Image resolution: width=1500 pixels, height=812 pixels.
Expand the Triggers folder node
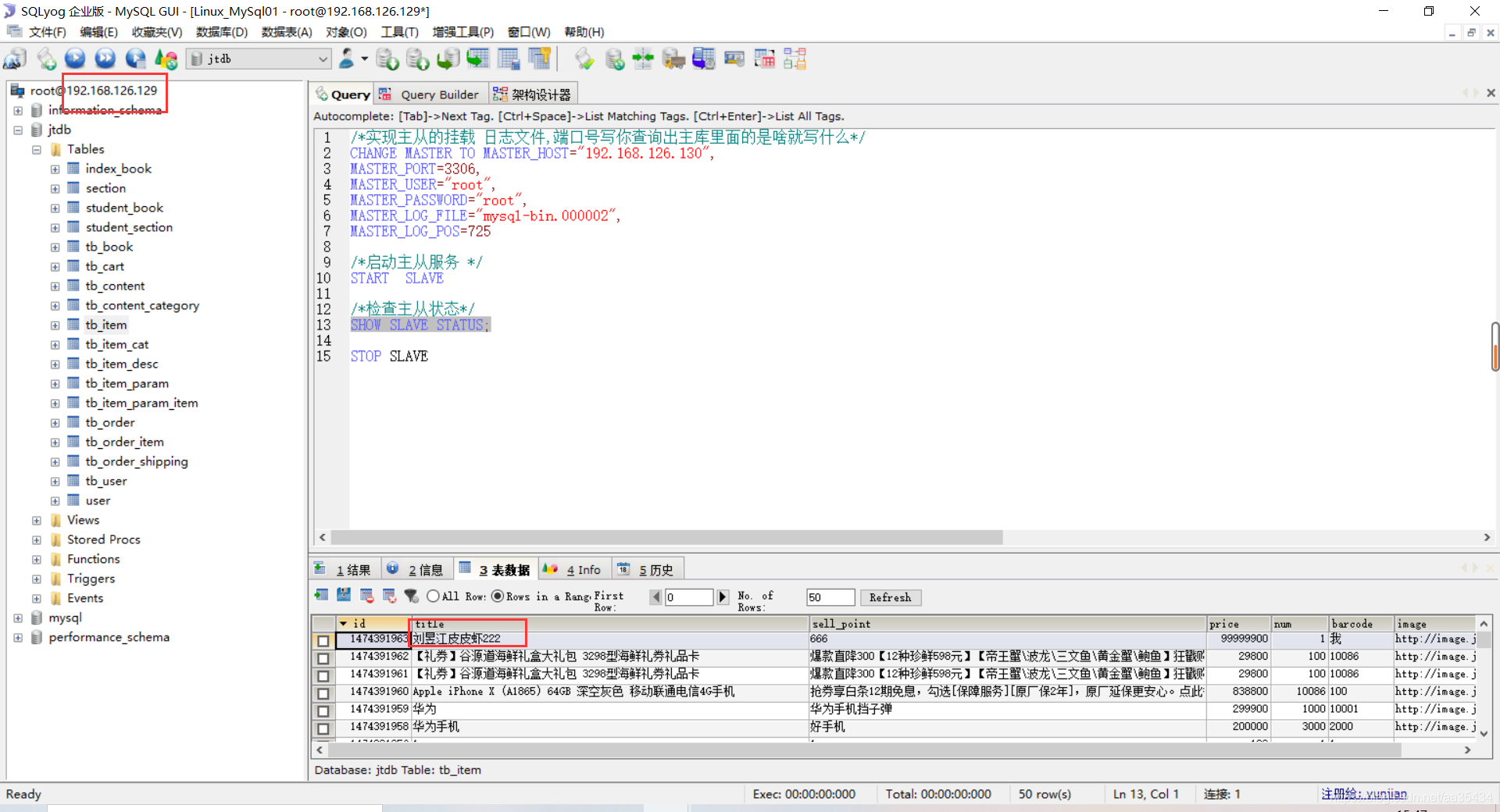pyautogui.click(x=37, y=579)
